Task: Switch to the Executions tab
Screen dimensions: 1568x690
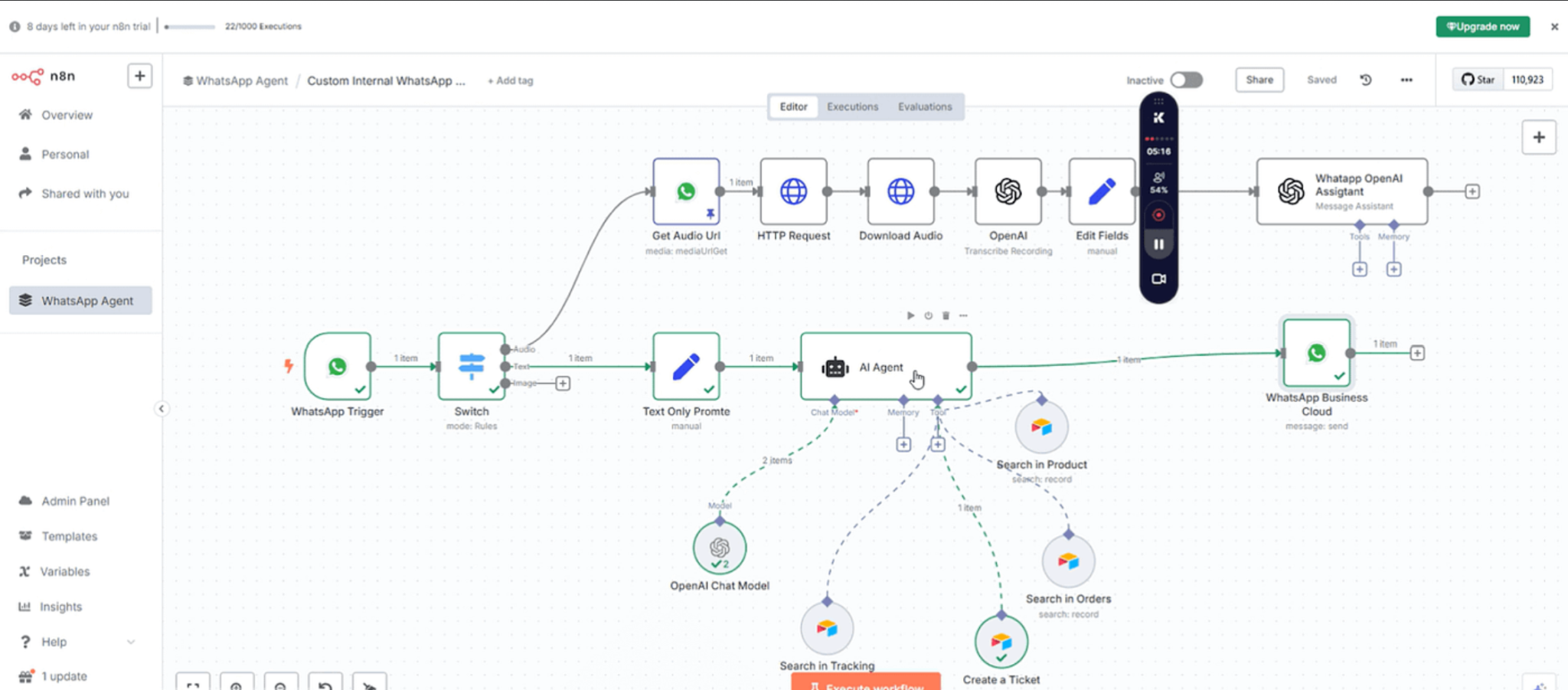Action: 852,106
